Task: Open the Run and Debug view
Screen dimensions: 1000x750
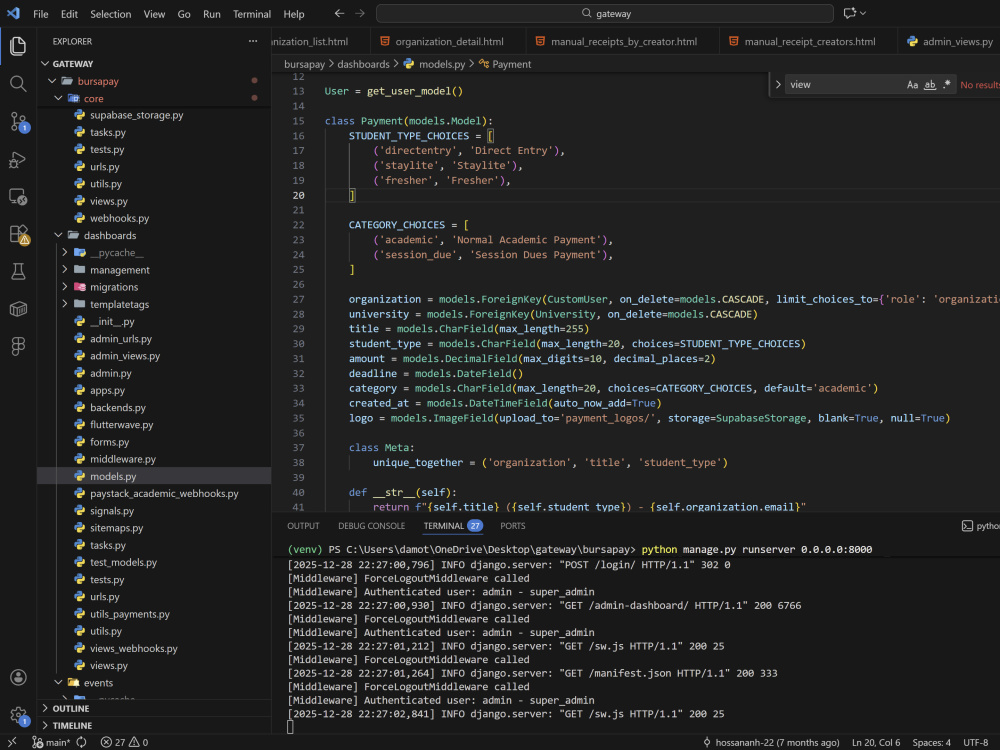Action: click(x=18, y=159)
